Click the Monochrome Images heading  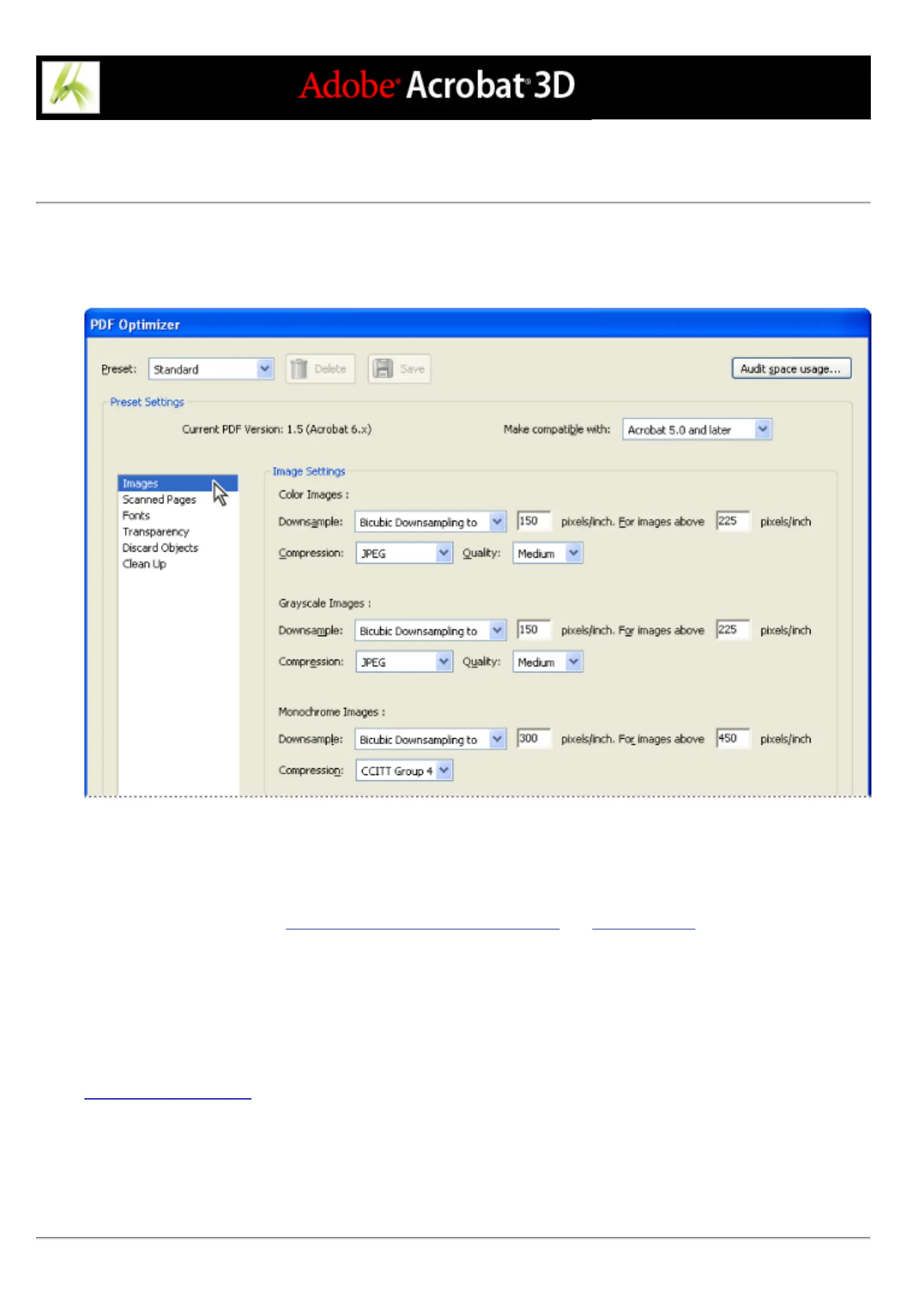[332, 712]
